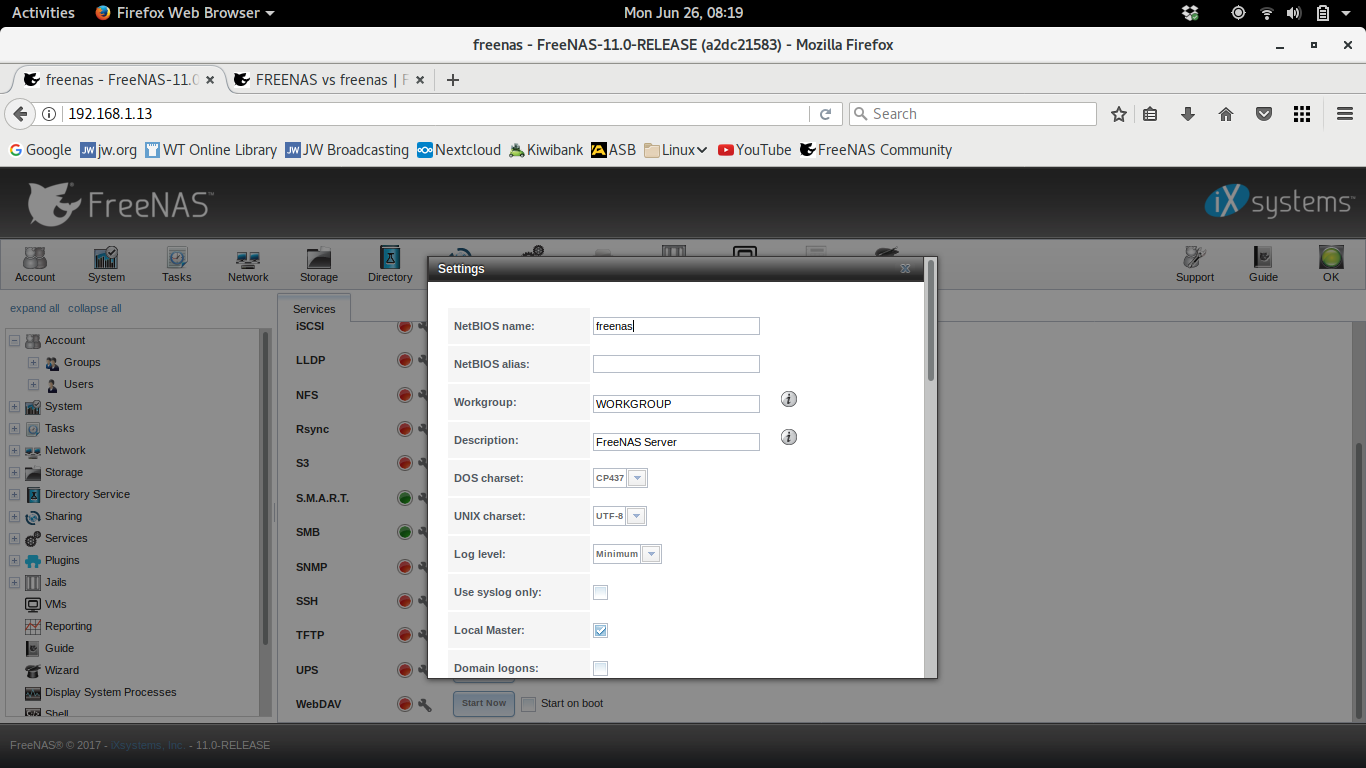Open Tasks from the FreeNAS top toolbar
The height and width of the screenshot is (768, 1366).
(x=177, y=265)
